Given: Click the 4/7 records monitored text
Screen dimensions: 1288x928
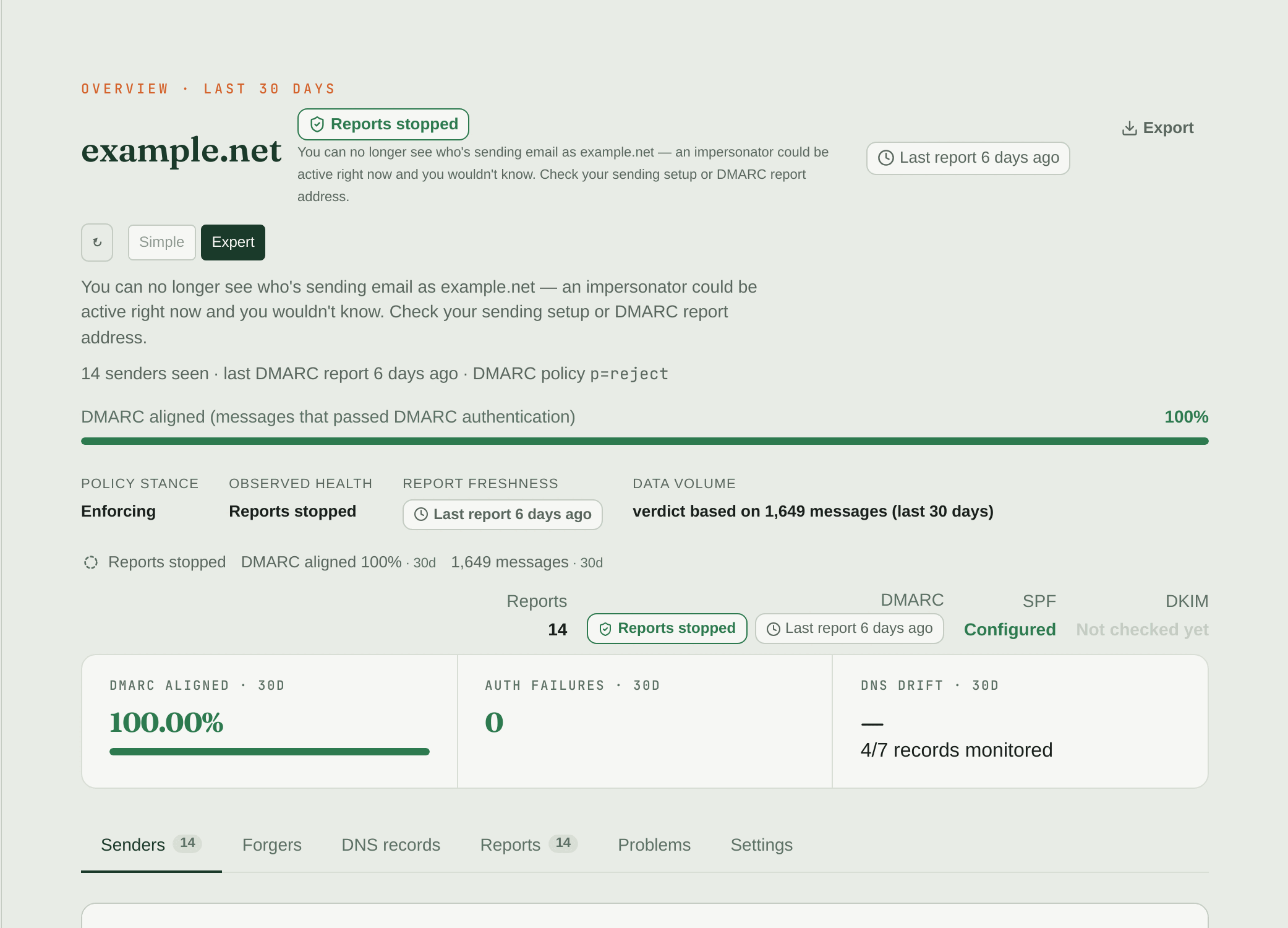Looking at the screenshot, I should click(x=956, y=750).
